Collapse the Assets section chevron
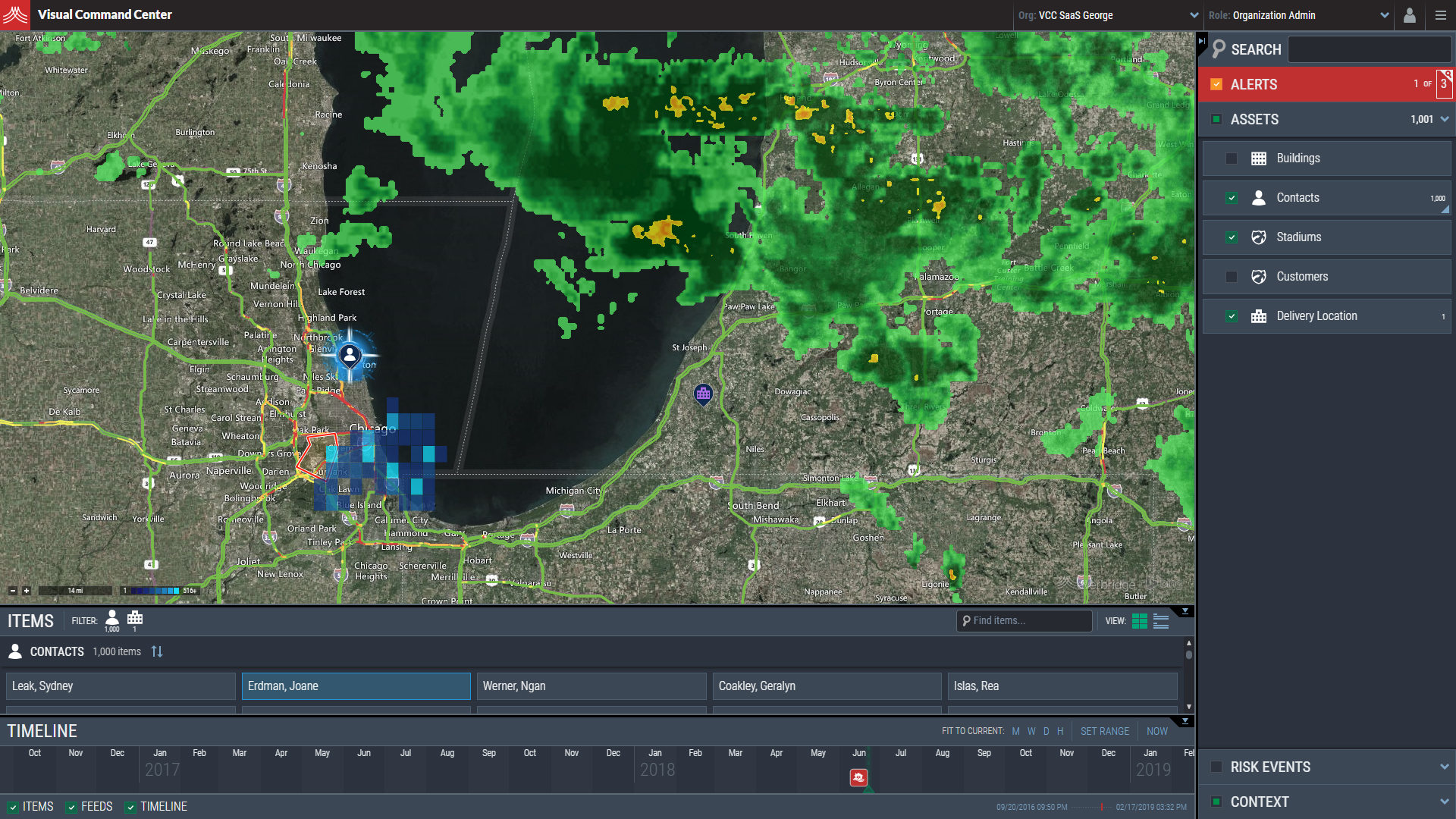This screenshot has height=819, width=1456. point(1444,120)
